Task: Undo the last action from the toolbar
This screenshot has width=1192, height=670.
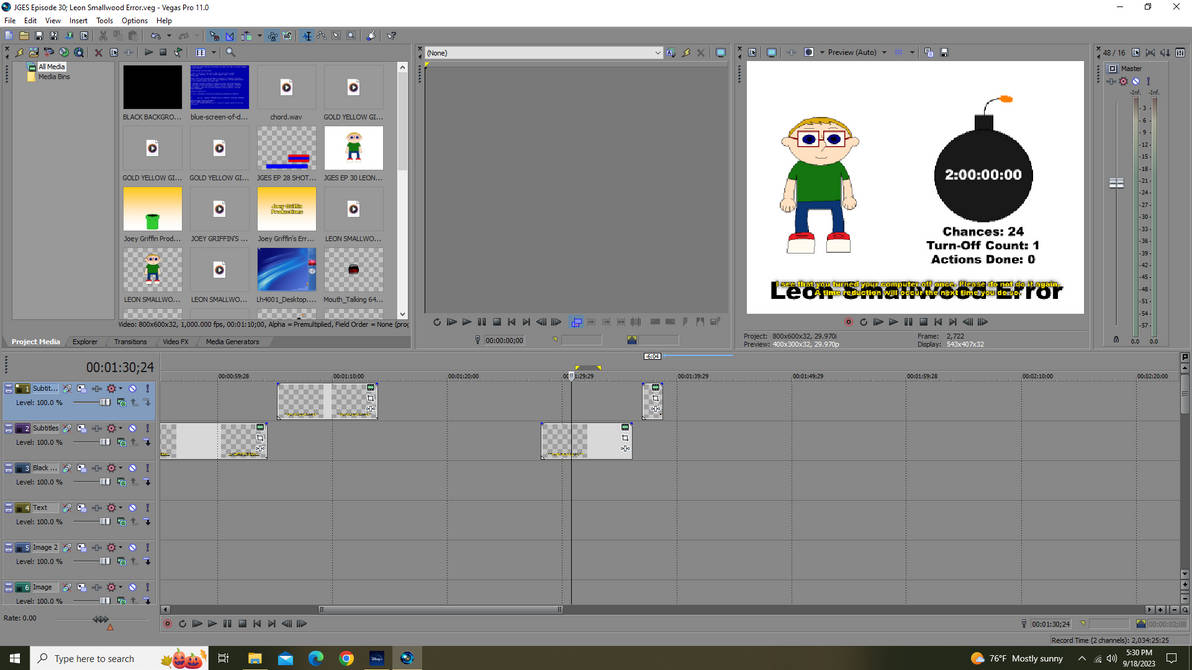Action: coord(154,35)
